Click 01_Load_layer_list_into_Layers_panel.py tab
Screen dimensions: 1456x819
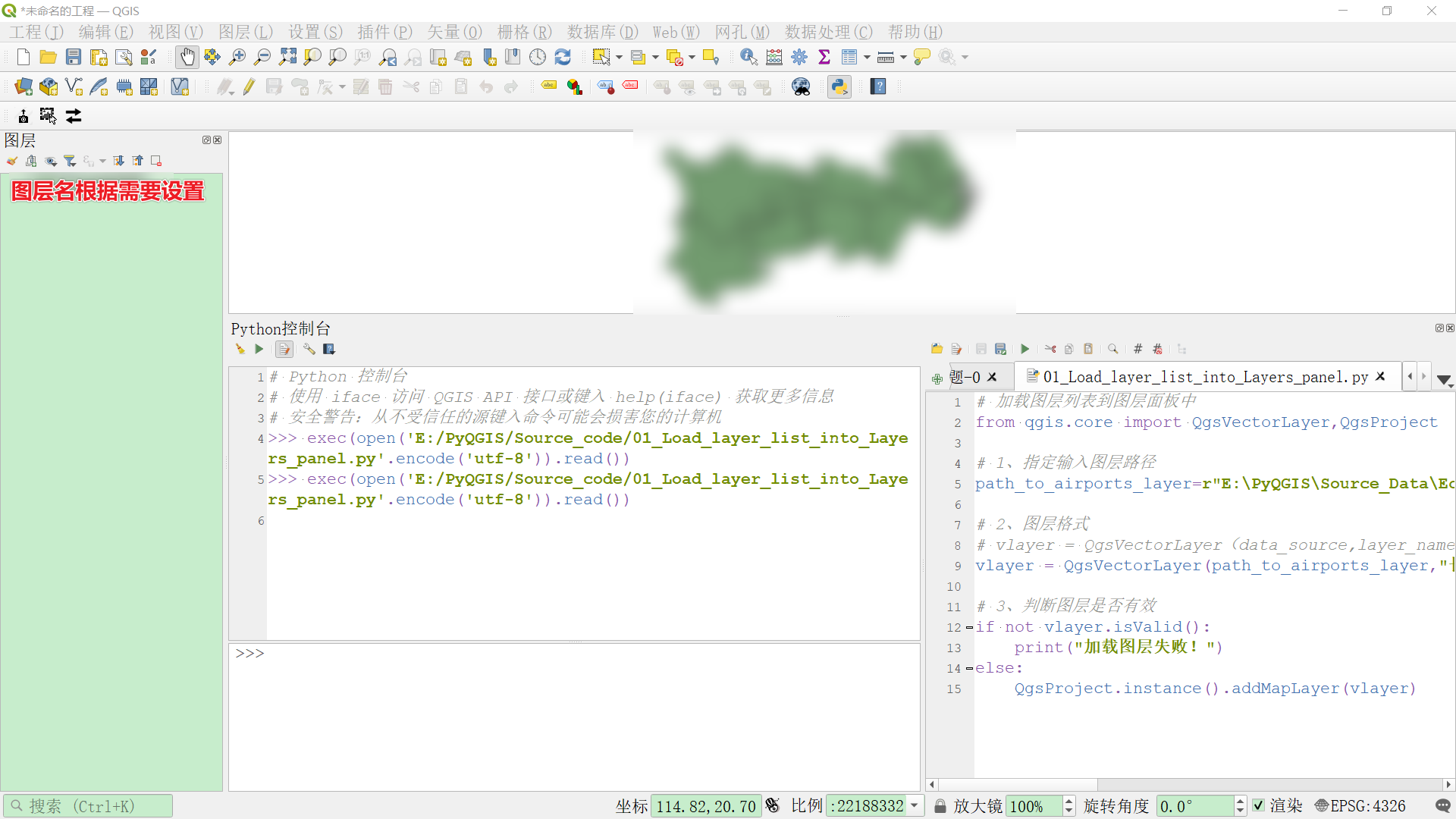(1196, 378)
